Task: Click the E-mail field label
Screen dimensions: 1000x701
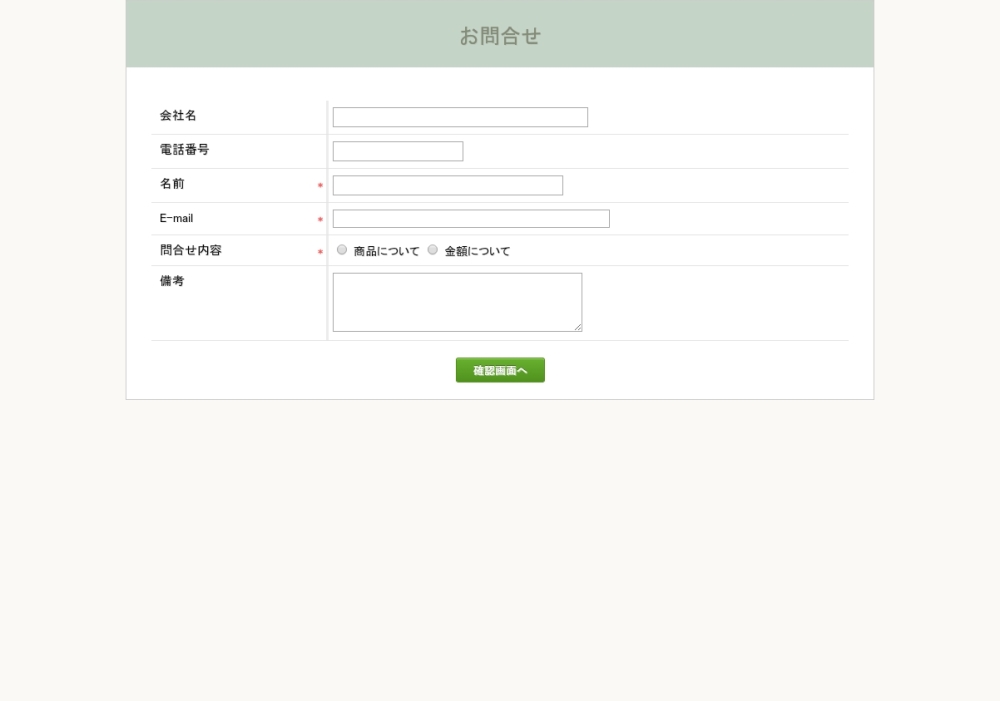Action: pyautogui.click(x=176, y=218)
